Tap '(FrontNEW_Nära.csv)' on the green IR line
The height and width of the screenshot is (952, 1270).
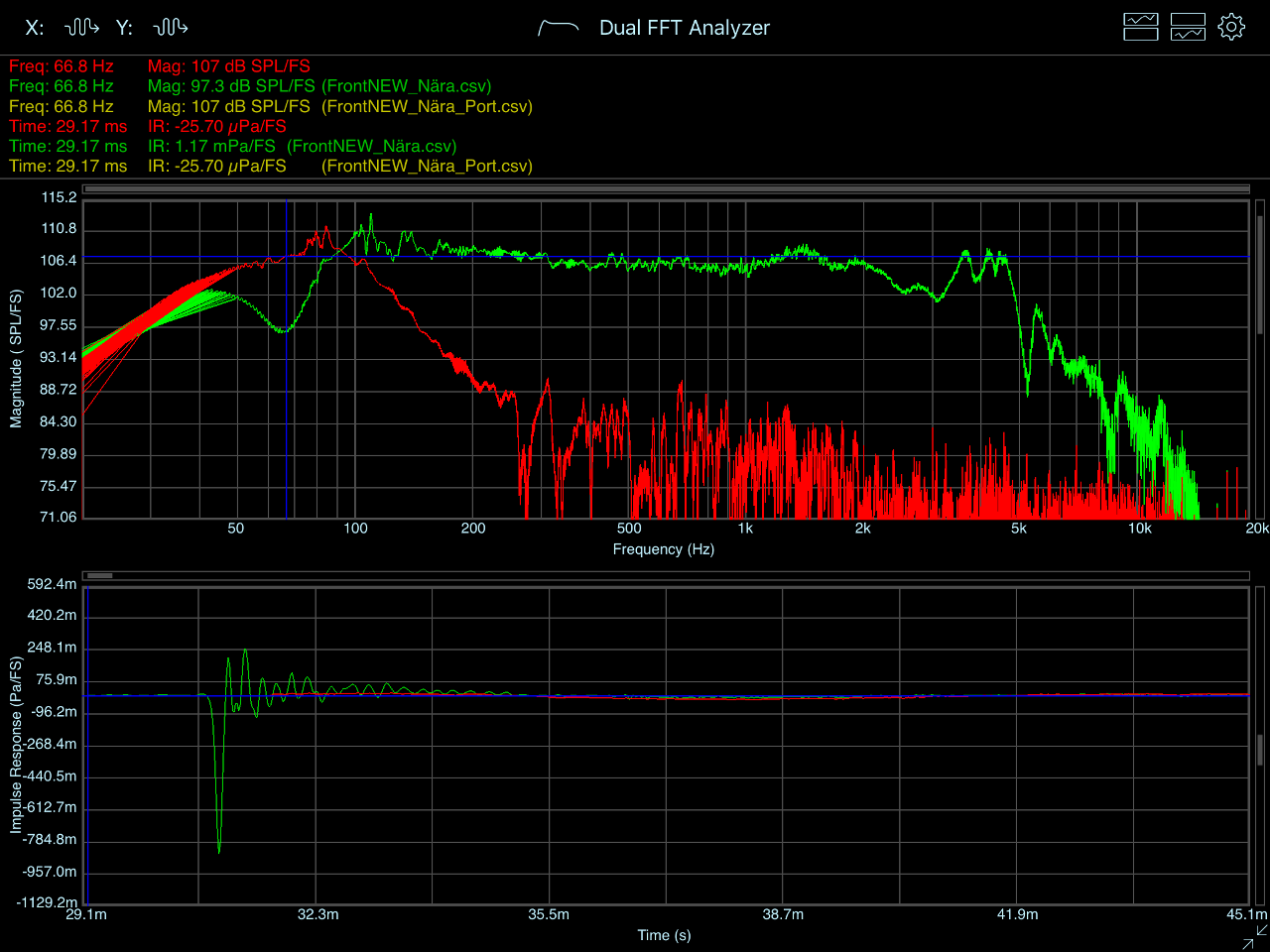point(372,146)
